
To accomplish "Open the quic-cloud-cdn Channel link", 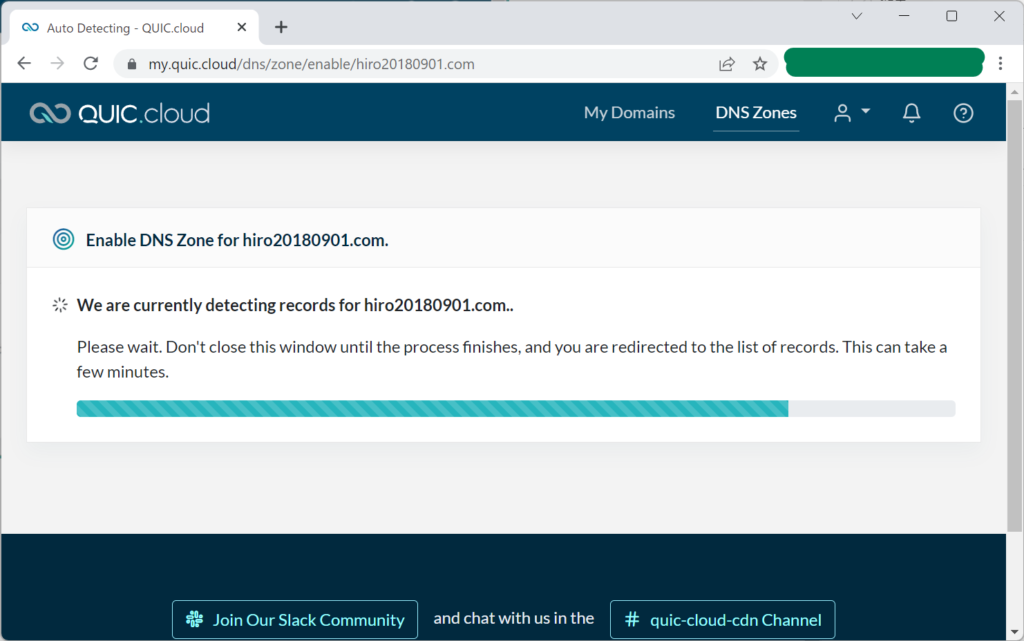I will [x=722, y=619].
